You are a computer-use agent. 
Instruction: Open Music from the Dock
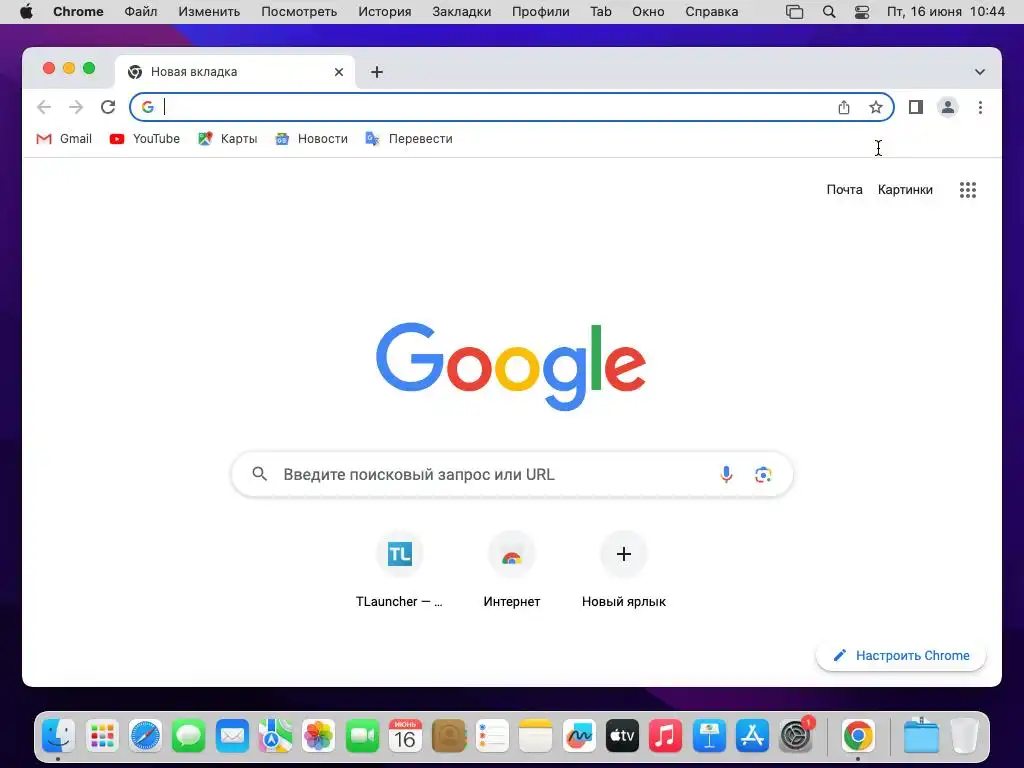(x=665, y=736)
